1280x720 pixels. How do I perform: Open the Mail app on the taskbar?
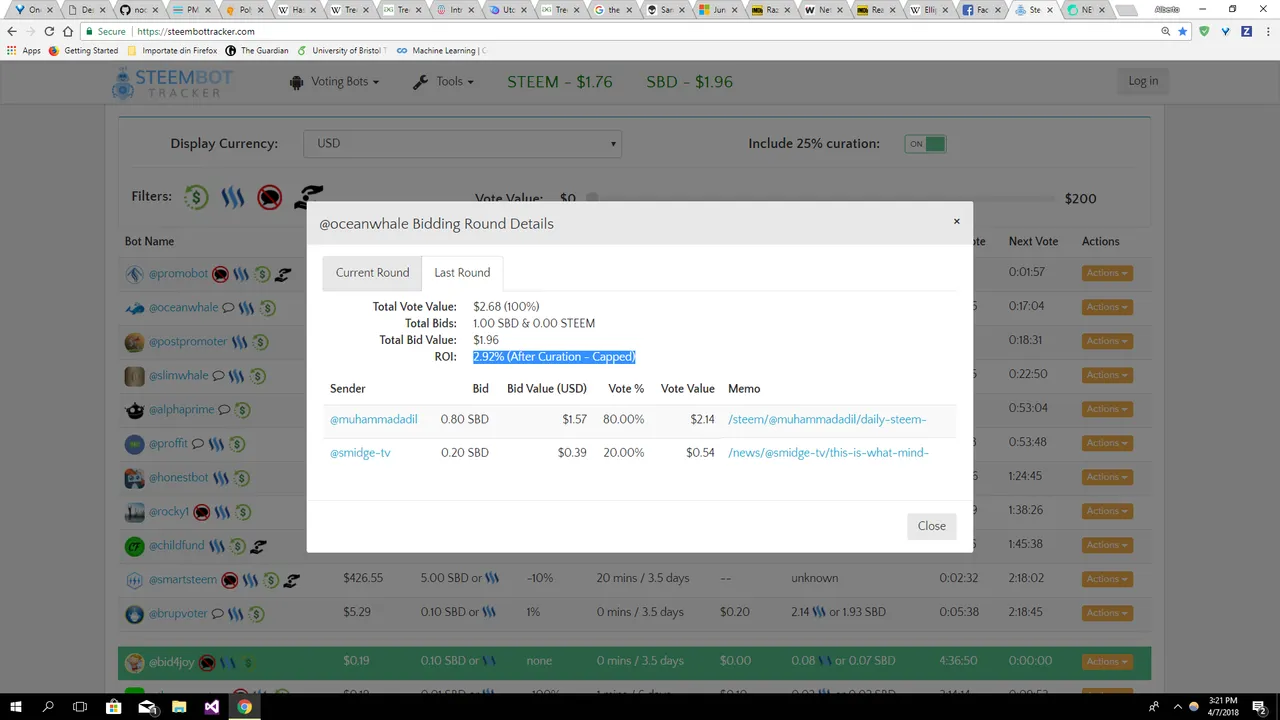[147, 707]
